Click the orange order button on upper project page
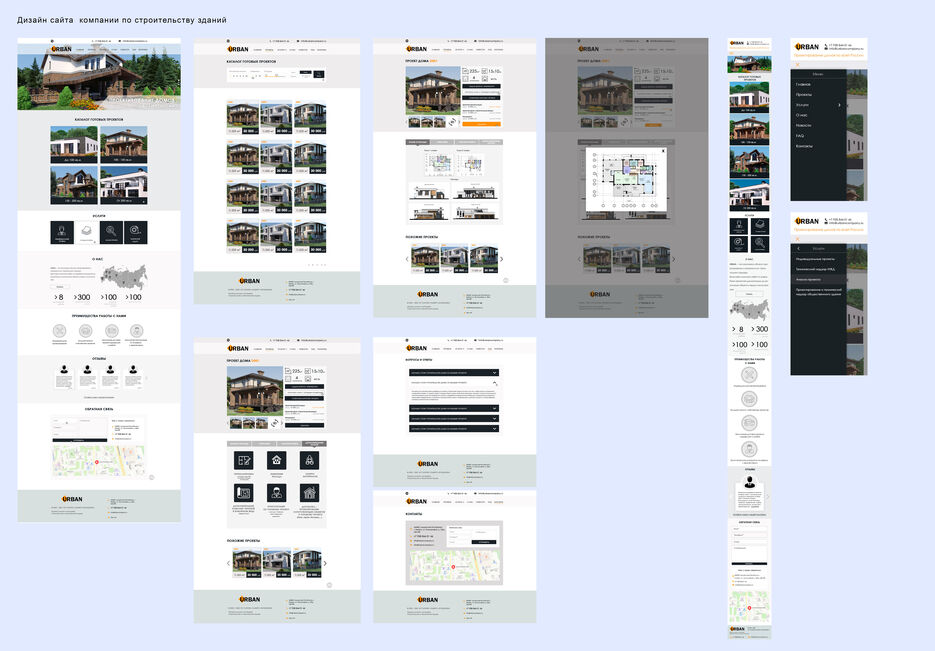The height and width of the screenshot is (651, 935). click(481, 124)
